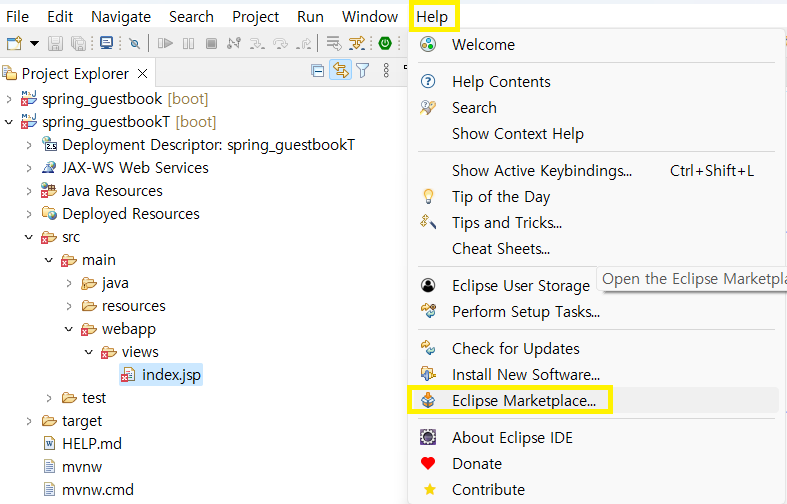
Task: Collapse the main folder
Action: pyautogui.click(x=49, y=260)
